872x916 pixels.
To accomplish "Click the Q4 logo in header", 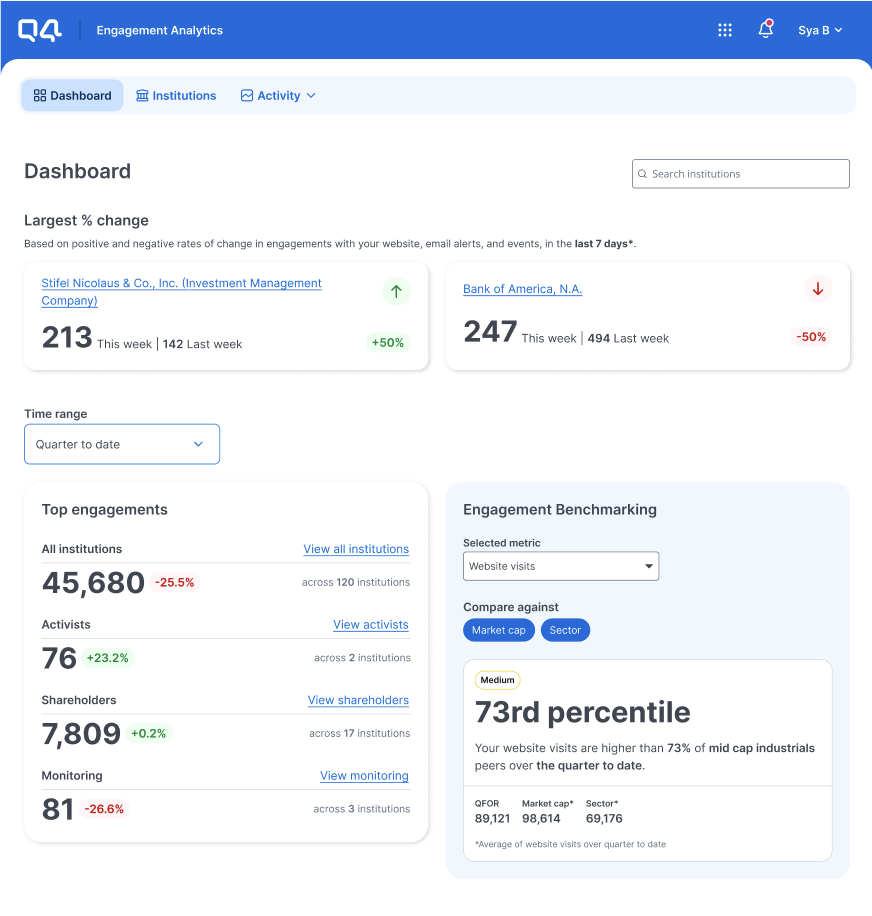I will pyautogui.click(x=40, y=30).
